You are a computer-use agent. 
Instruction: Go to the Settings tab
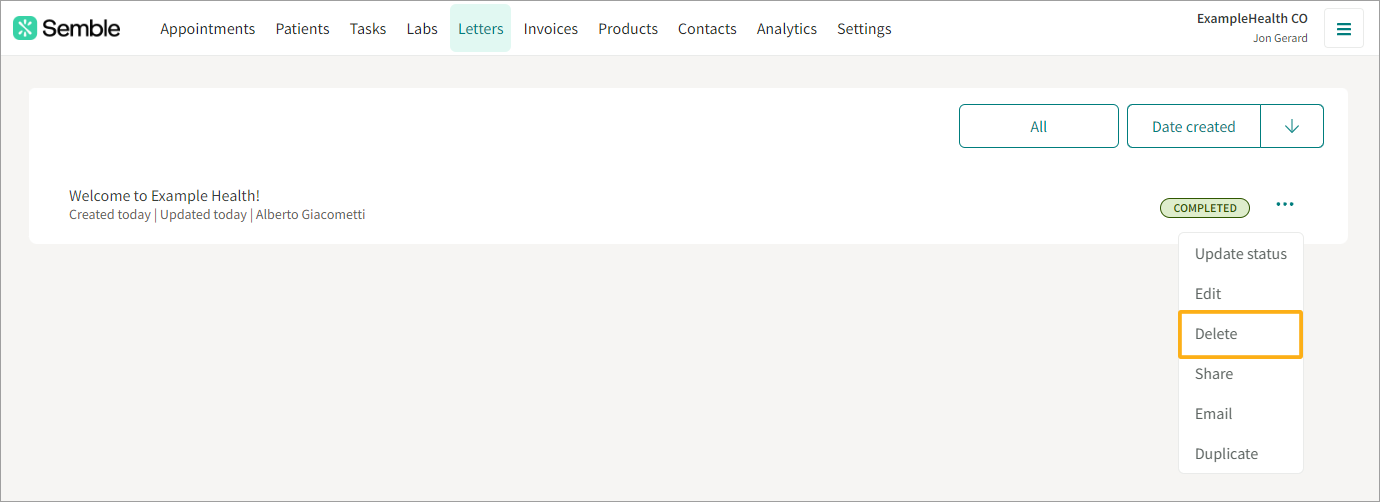point(864,28)
